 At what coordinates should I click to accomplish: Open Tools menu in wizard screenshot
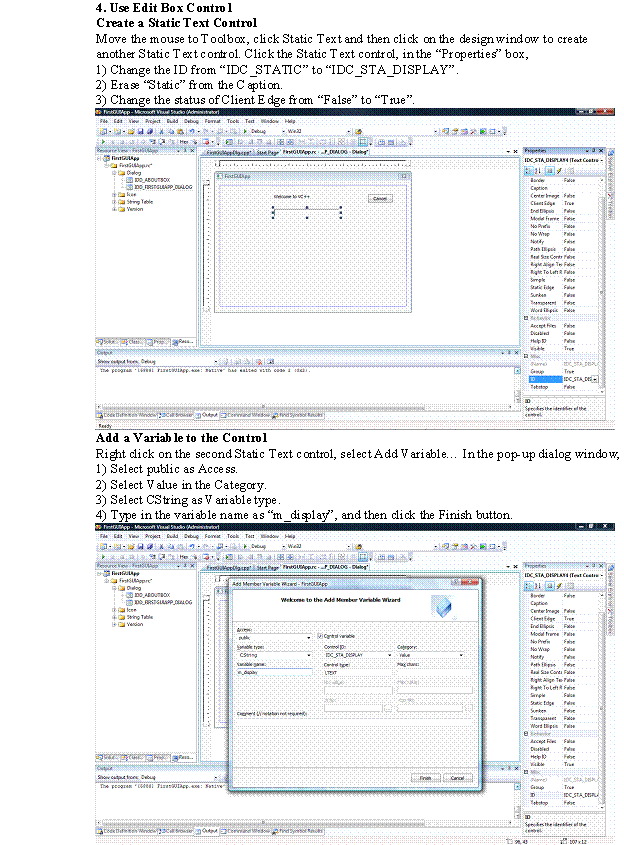pos(233,536)
